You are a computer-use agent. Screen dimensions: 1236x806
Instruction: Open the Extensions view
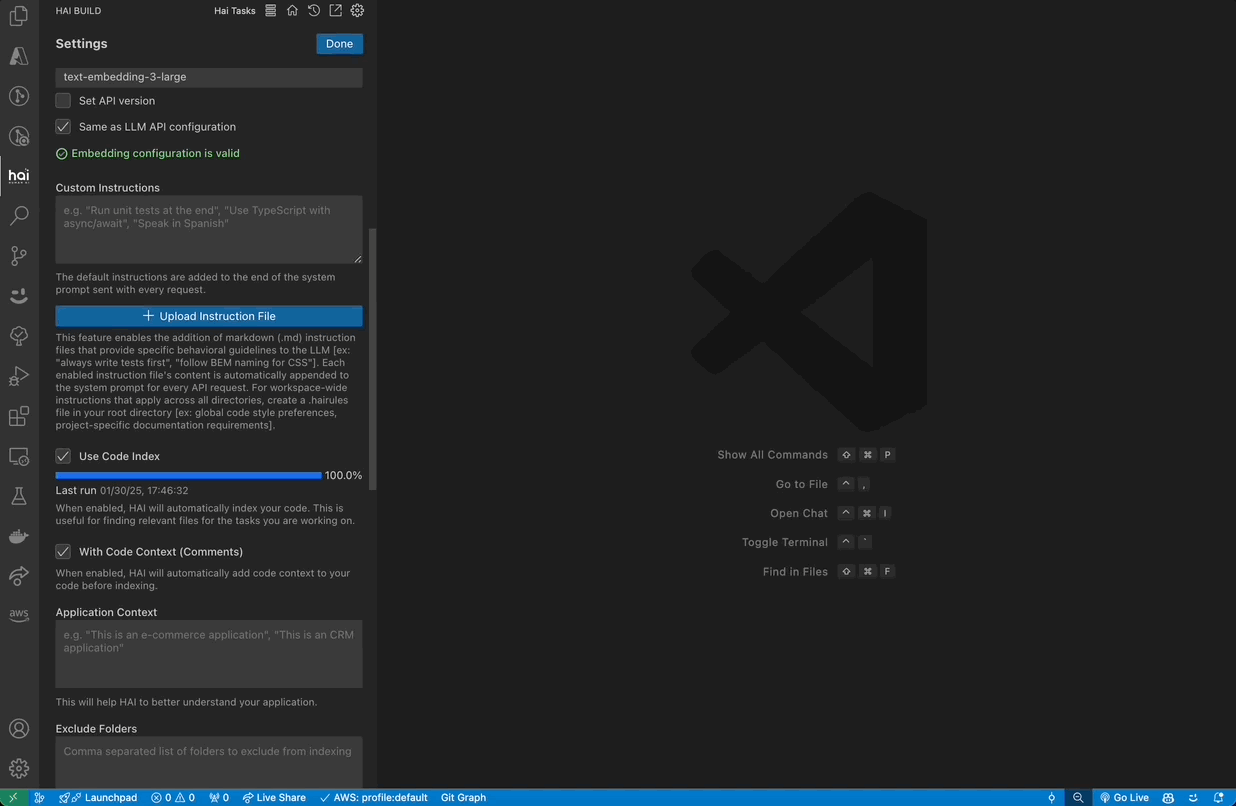(x=19, y=416)
